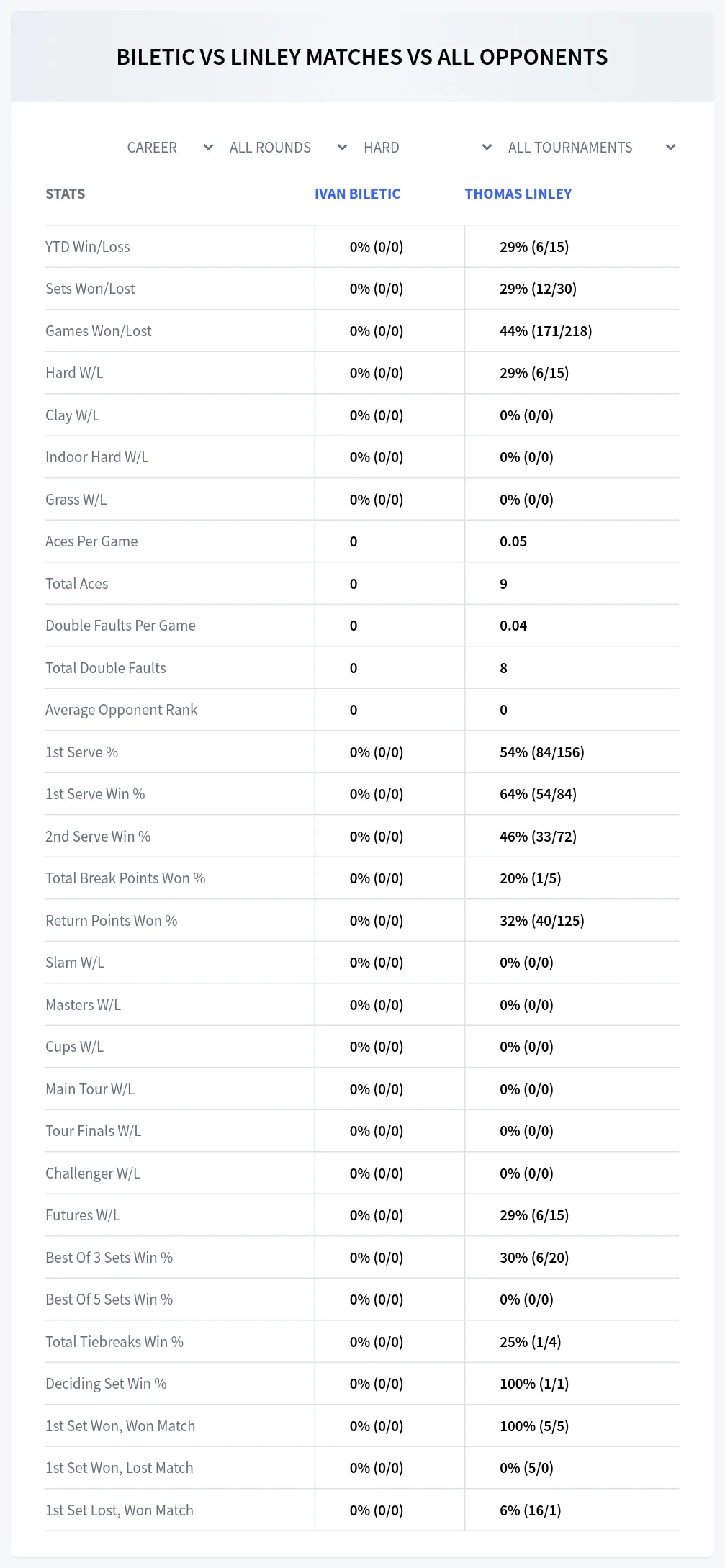Click the chevron beside HARD
This screenshot has width=725, height=1568.
(x=487, y=148)
